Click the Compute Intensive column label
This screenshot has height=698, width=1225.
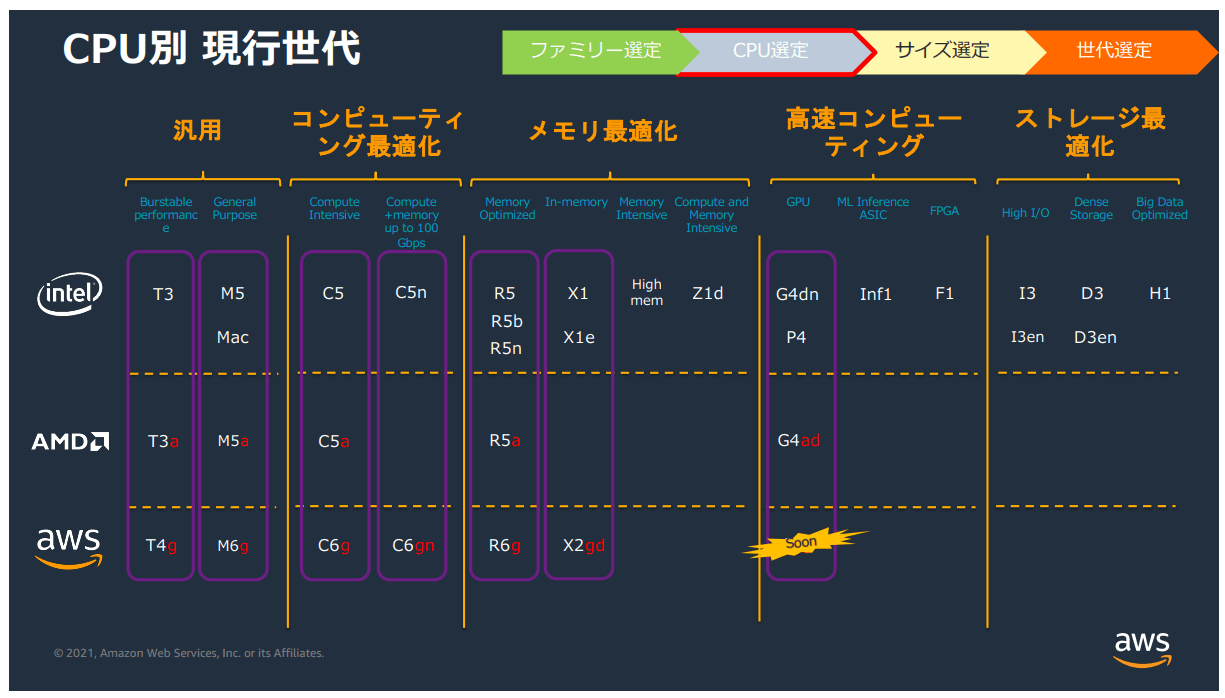(x=334, y=208)
